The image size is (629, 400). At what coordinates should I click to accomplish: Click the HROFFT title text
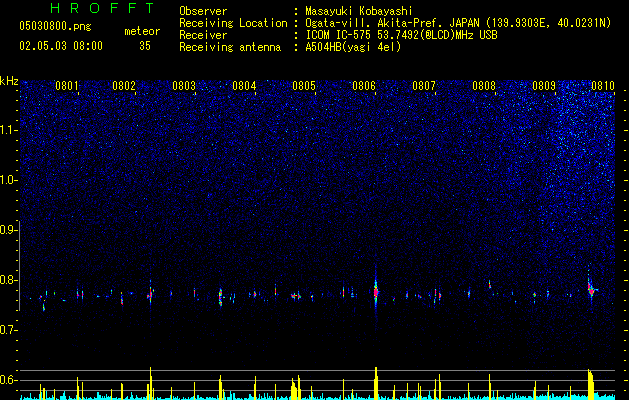pyautogui.click(x=102, y=8)
